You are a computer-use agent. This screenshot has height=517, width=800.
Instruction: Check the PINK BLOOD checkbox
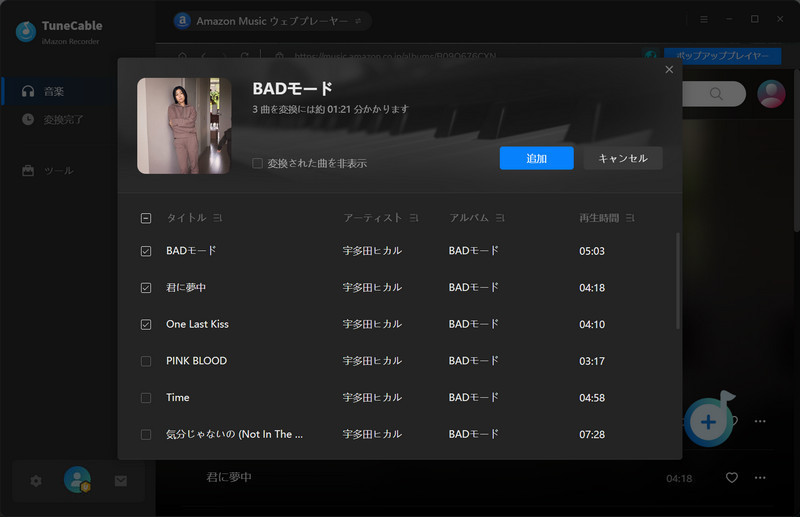tap(146, 361)
